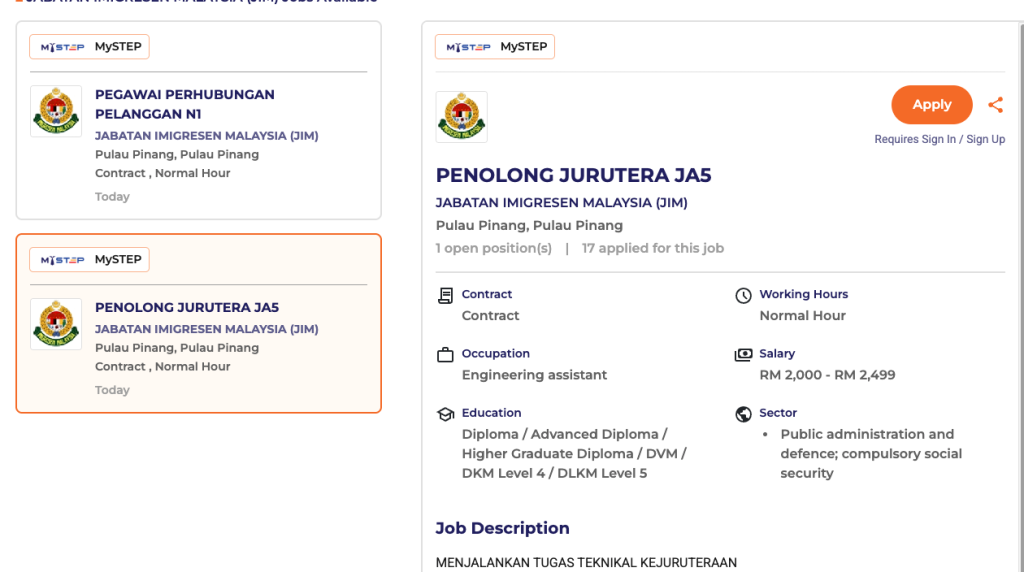The height and width of the screenshot is (572, 1024).
Task: Open the PEGAWAI PERHUBUNGAN PELANGGAN N1 job listing
Action: (184, 104)
